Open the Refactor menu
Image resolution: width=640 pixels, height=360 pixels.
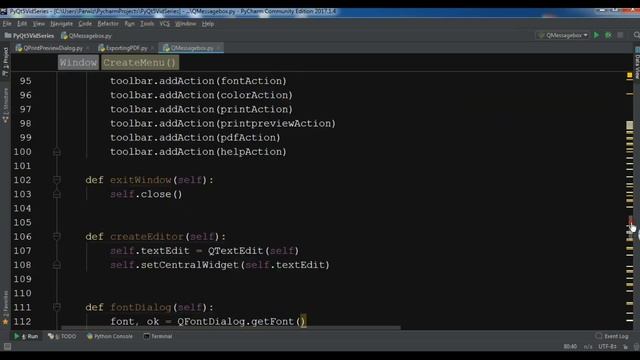(x=108, y=24)
